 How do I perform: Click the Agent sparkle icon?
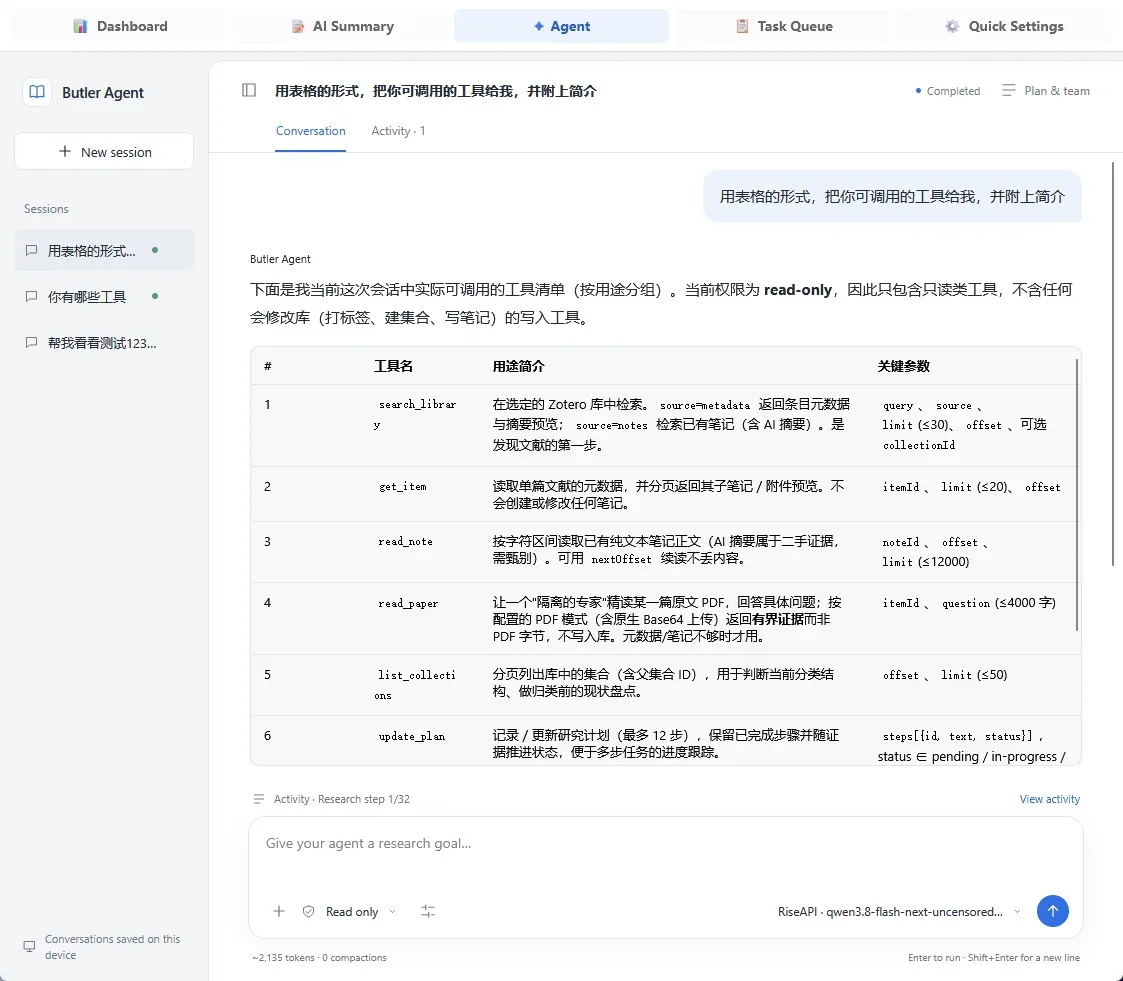(539, 26)
